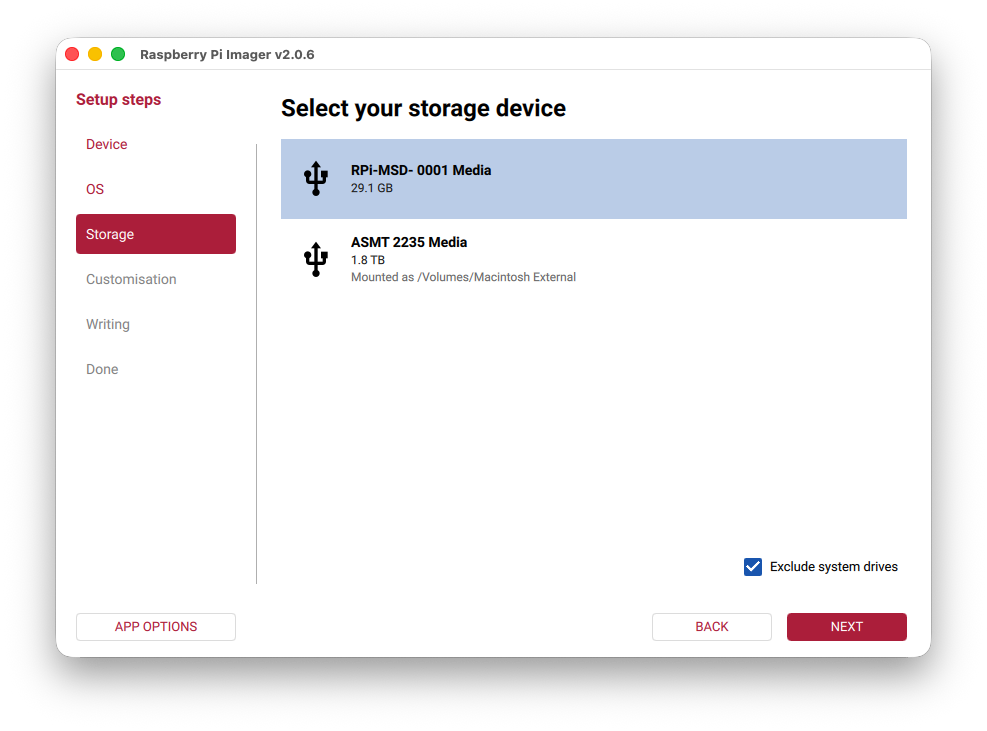987x731 pixels.
Task: Click the 'Mounted as /Volumes/Macintosh External' text
Action: pyautogui.click(x=463, y=277)
